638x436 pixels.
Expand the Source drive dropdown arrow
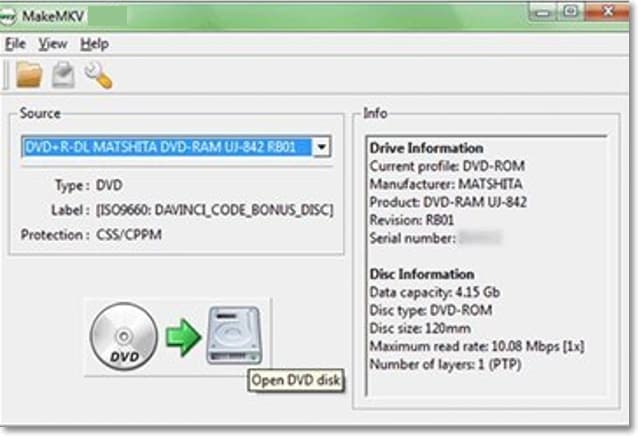pos(321,147)
